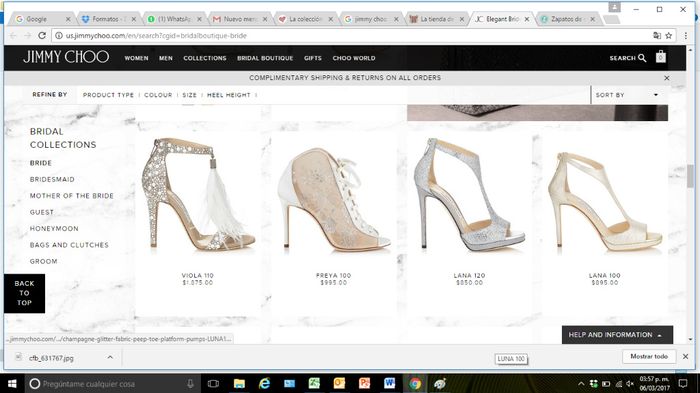Image resolution: width=700 pixels, height=393 pixels.
Task: Open Bags and Clutches category
Action: coord(69,245)
